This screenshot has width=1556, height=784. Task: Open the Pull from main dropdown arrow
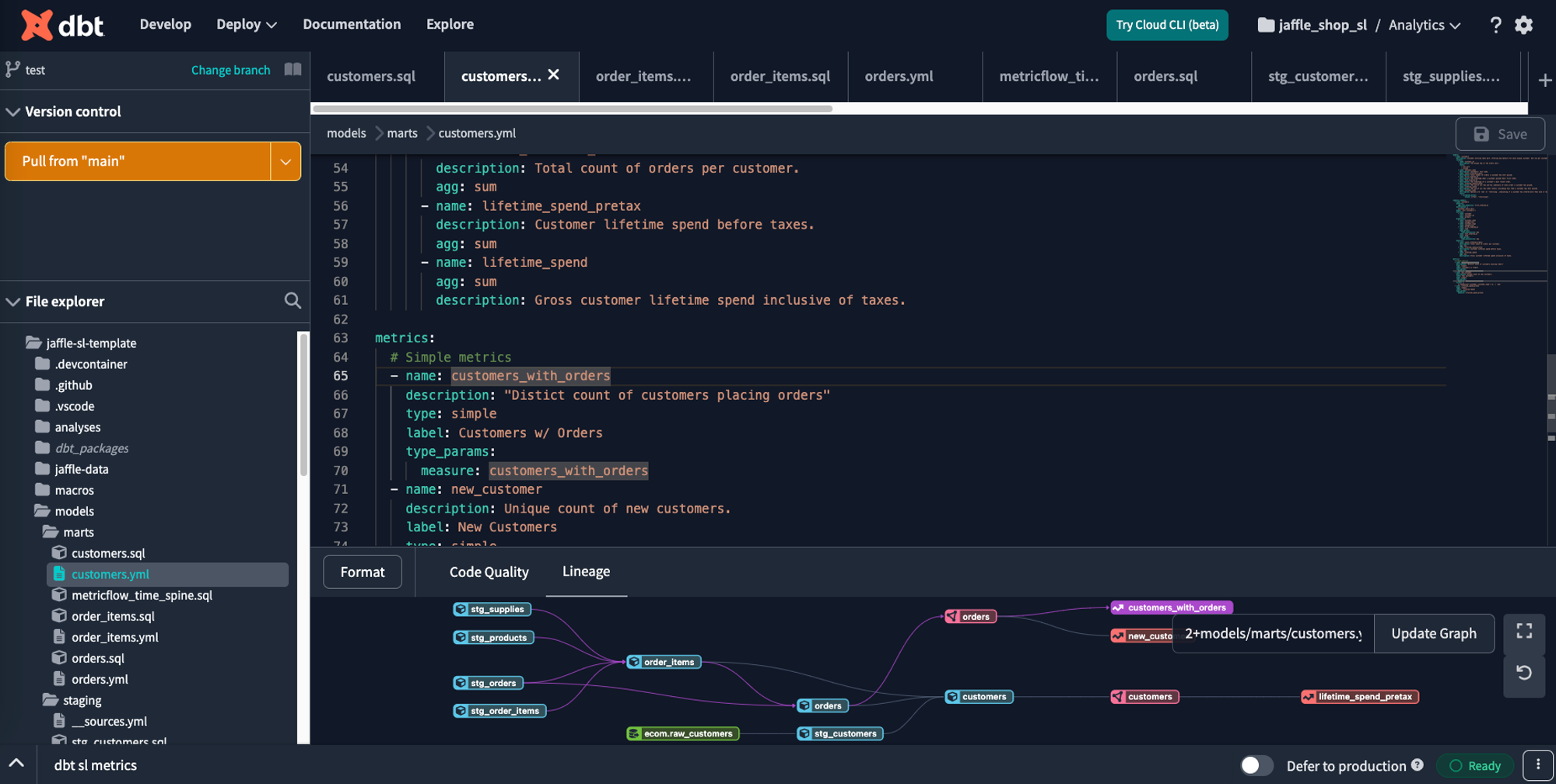pyautogui.click(x=286, y=161)
